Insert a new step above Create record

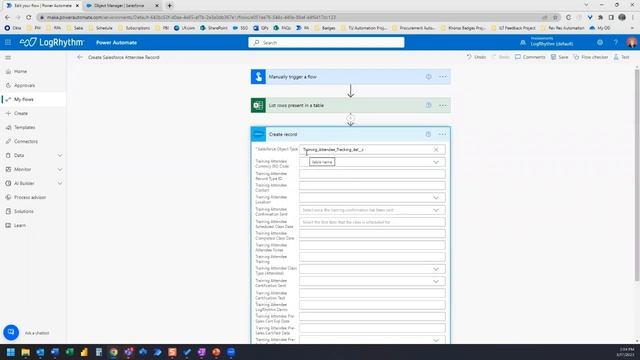point(350,119)
